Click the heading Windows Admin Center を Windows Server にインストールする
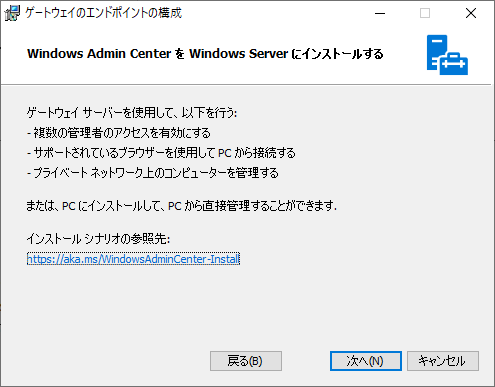Viewport: 495px width, 387px height. (x=205, y=54)
